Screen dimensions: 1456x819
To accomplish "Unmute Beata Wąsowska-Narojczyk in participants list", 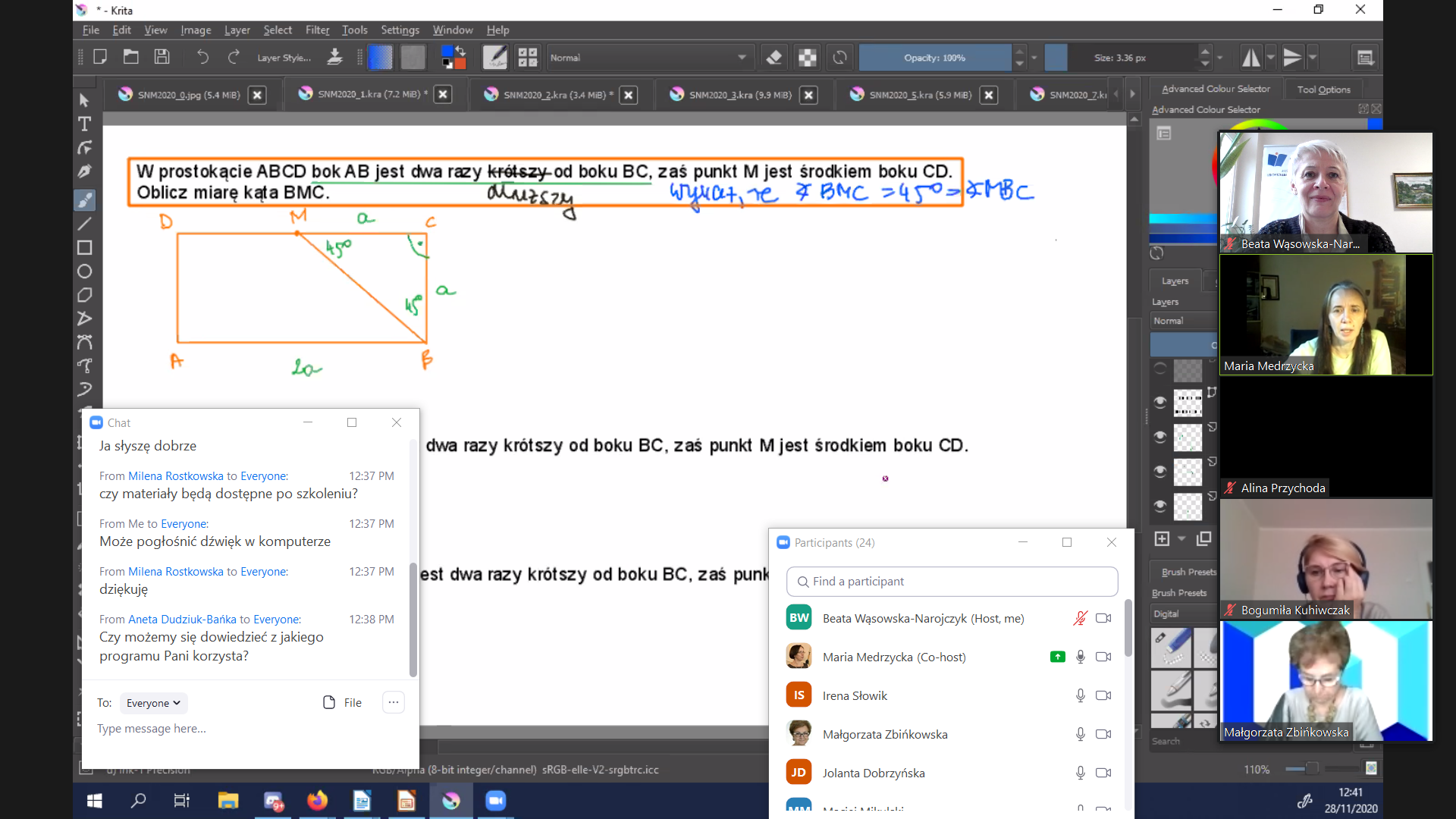I will [1081, 618].
